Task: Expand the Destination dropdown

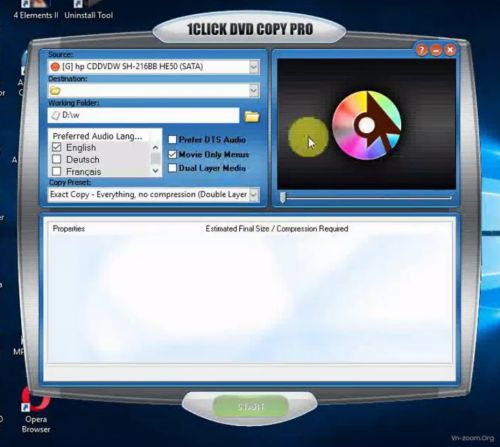Action: tap(253, 90)
